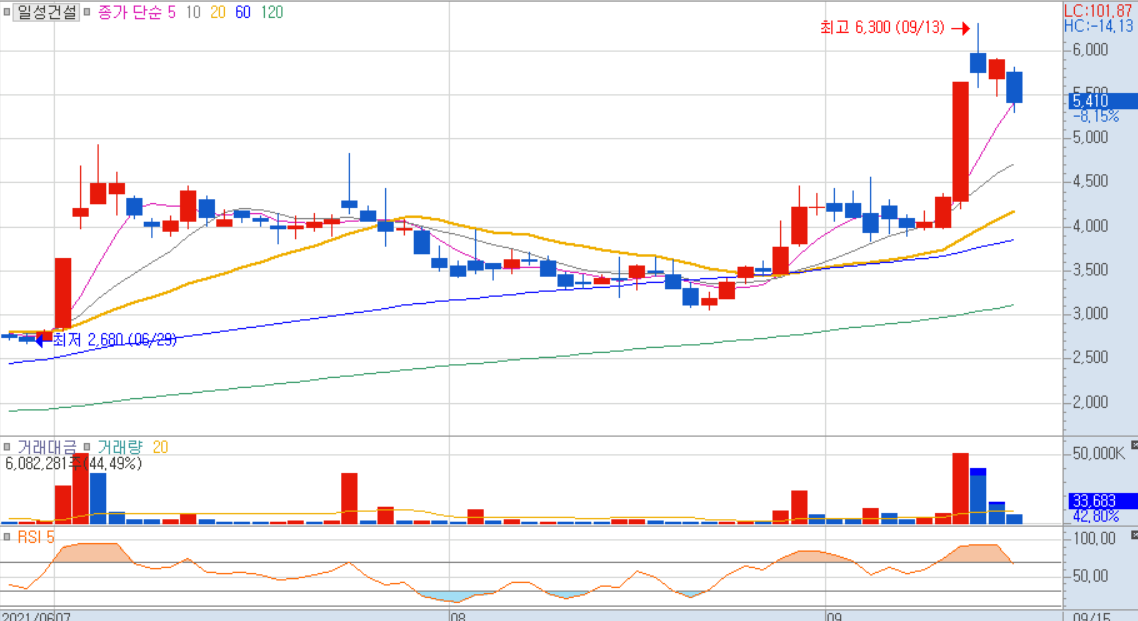
Task: Close the volume panel with its corner icon
Action: (1134, 445)
